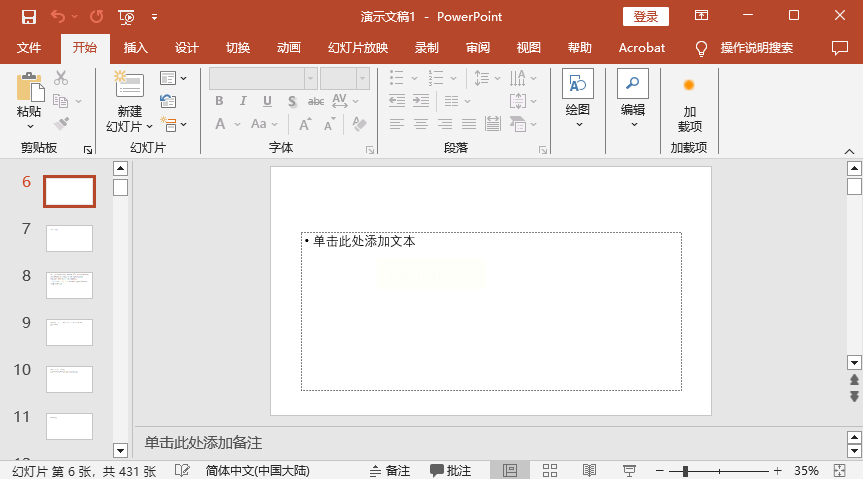The image size is (863, 479).
Task: Save the presentation from the quick access toolbar
Action: [x=28, y=17]
